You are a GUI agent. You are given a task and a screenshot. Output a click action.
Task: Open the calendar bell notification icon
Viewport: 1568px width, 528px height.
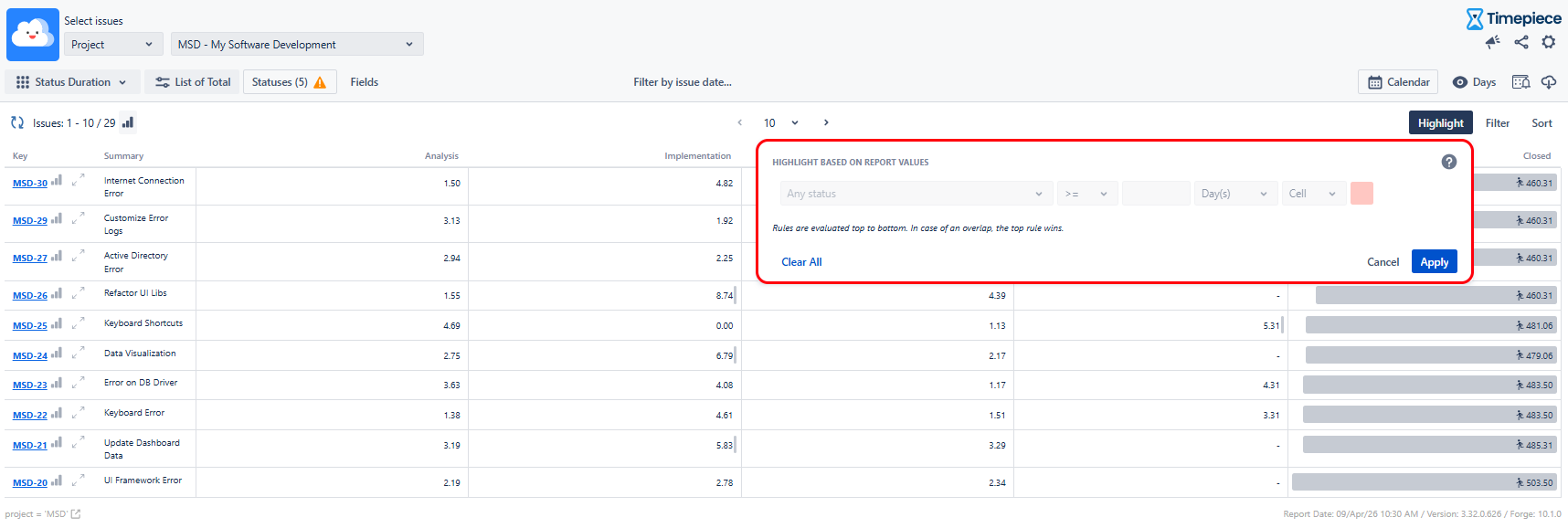[x=1520, y=82]
